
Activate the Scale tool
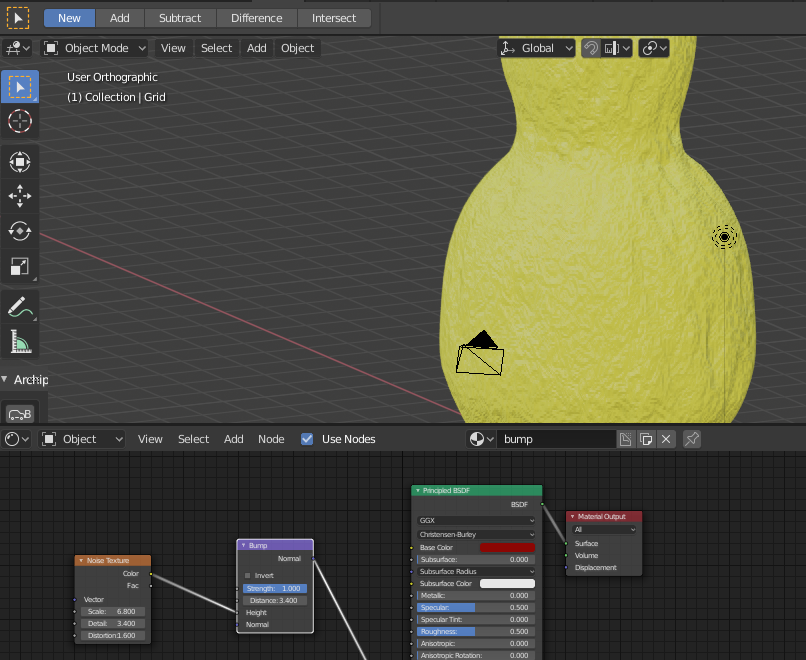[x=20, y=266]
